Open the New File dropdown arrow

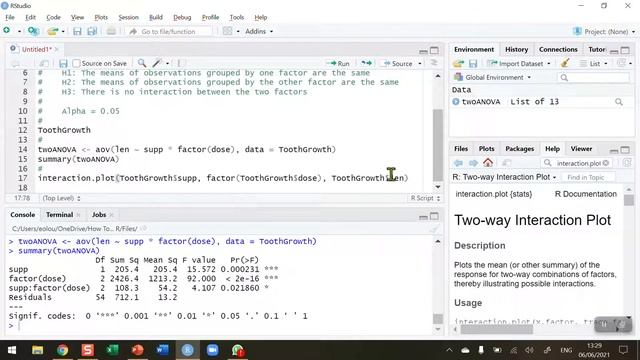pyautogui.click(x=19, y=31)
